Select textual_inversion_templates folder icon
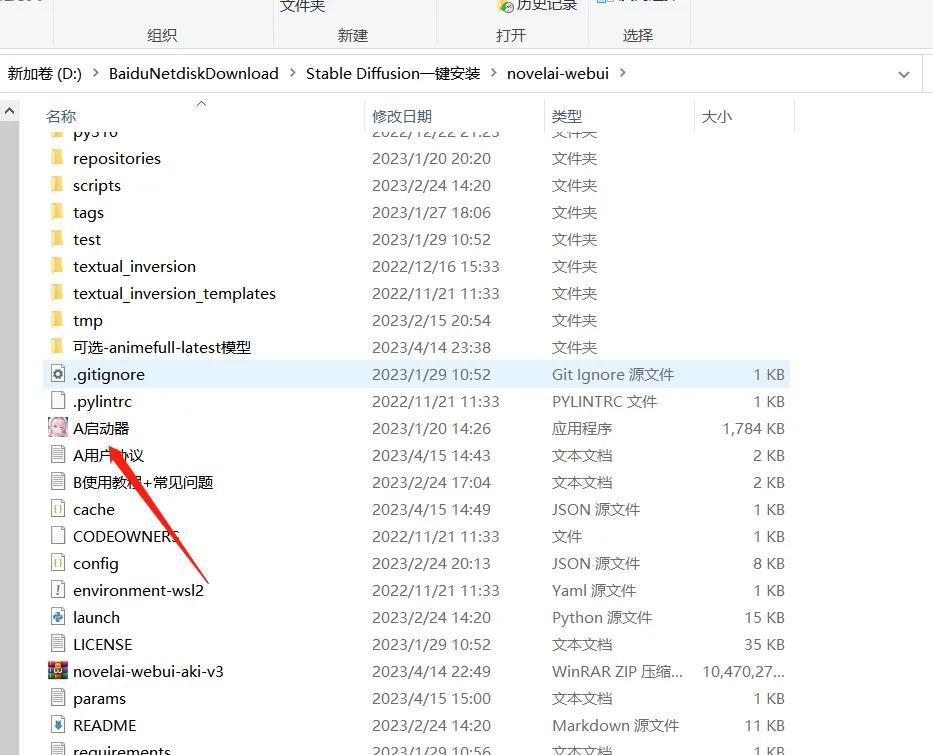This screenshot has width=933, height=755. click(x=57, y=293)
